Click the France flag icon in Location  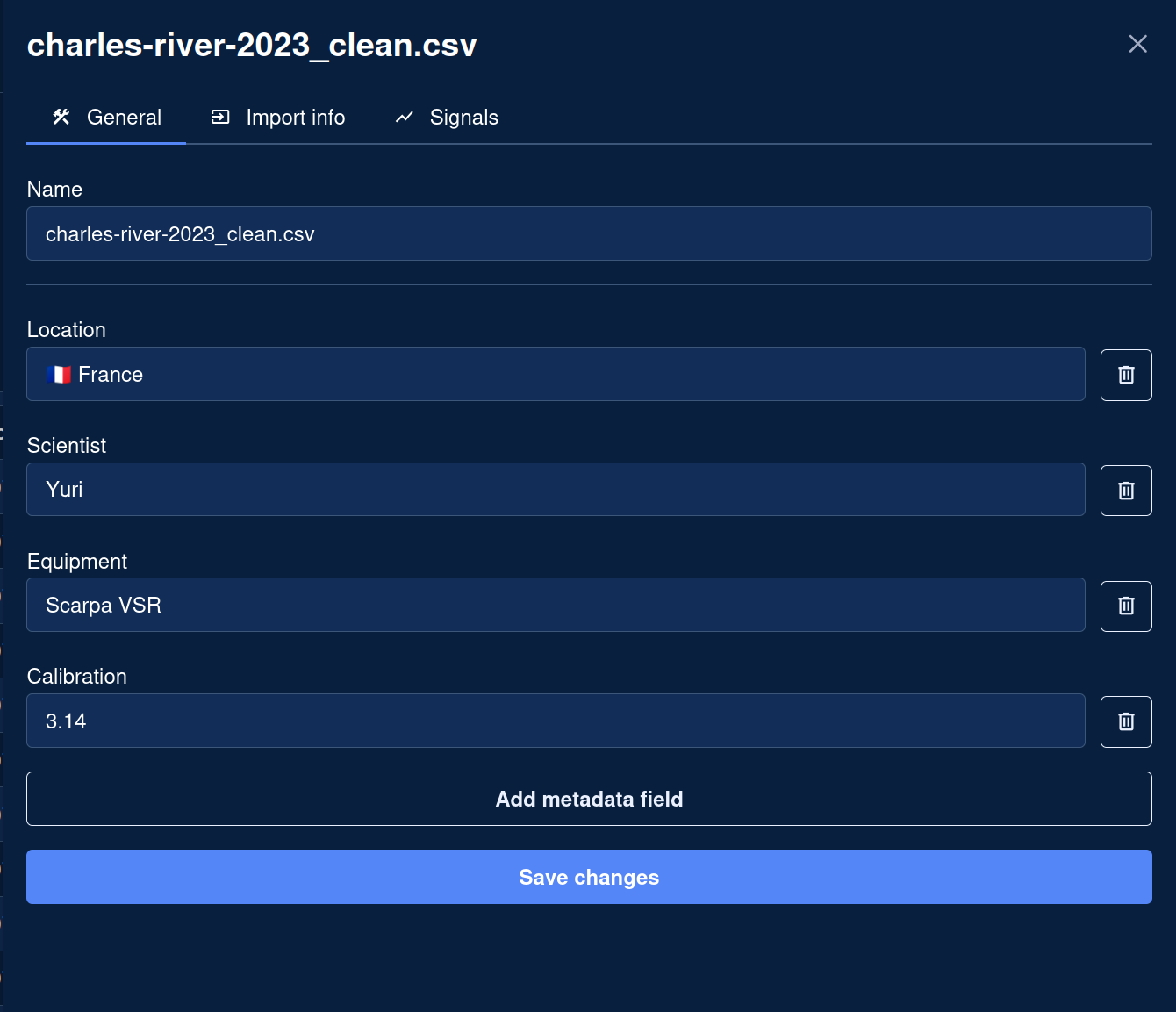point(59,375)
